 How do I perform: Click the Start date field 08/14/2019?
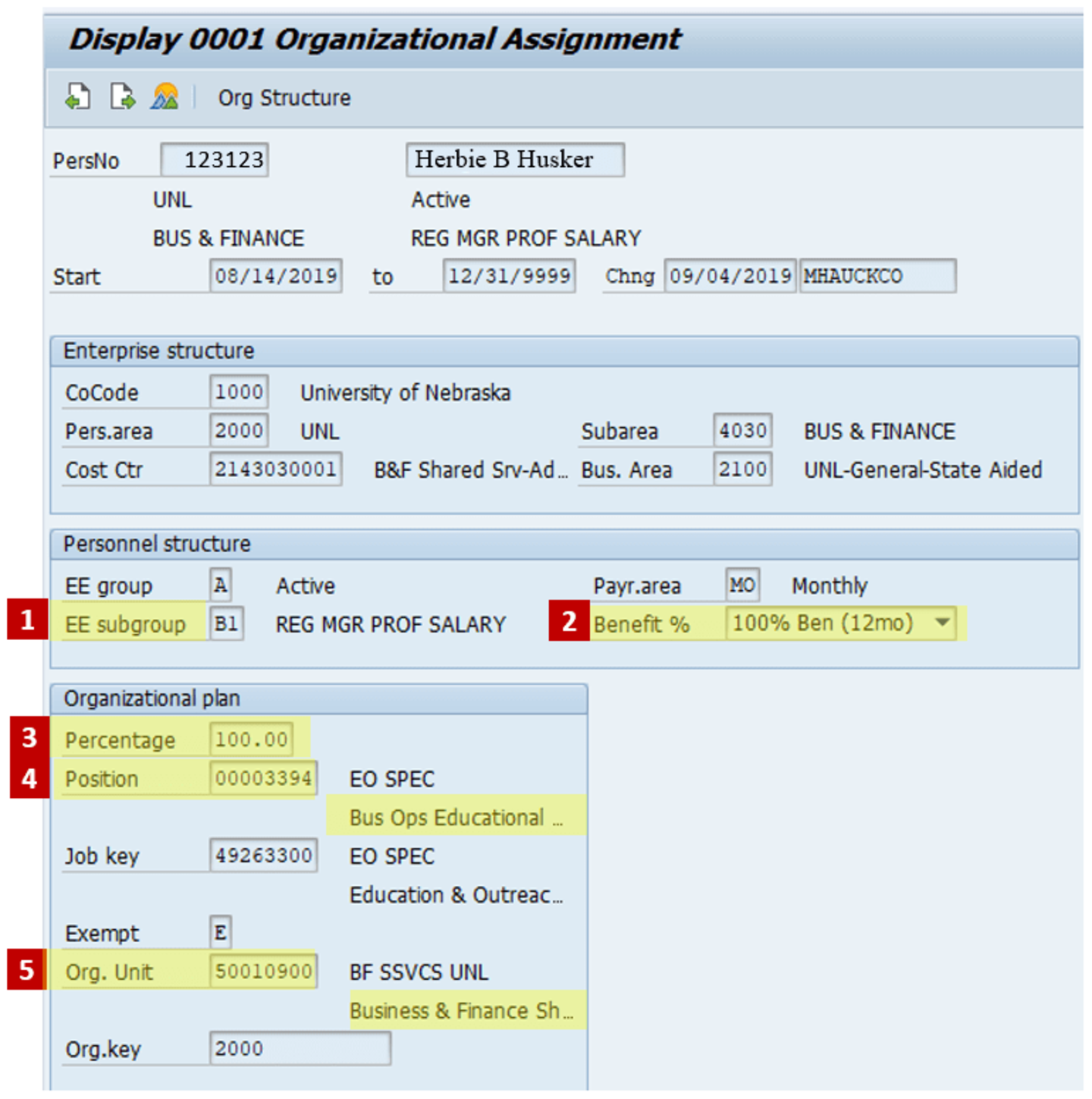[276, 275]
